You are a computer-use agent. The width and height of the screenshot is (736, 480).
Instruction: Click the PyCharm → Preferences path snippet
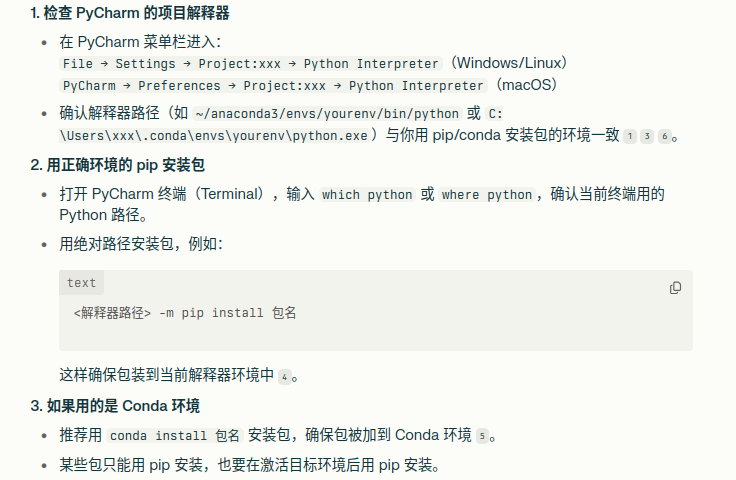coord(273,85)
